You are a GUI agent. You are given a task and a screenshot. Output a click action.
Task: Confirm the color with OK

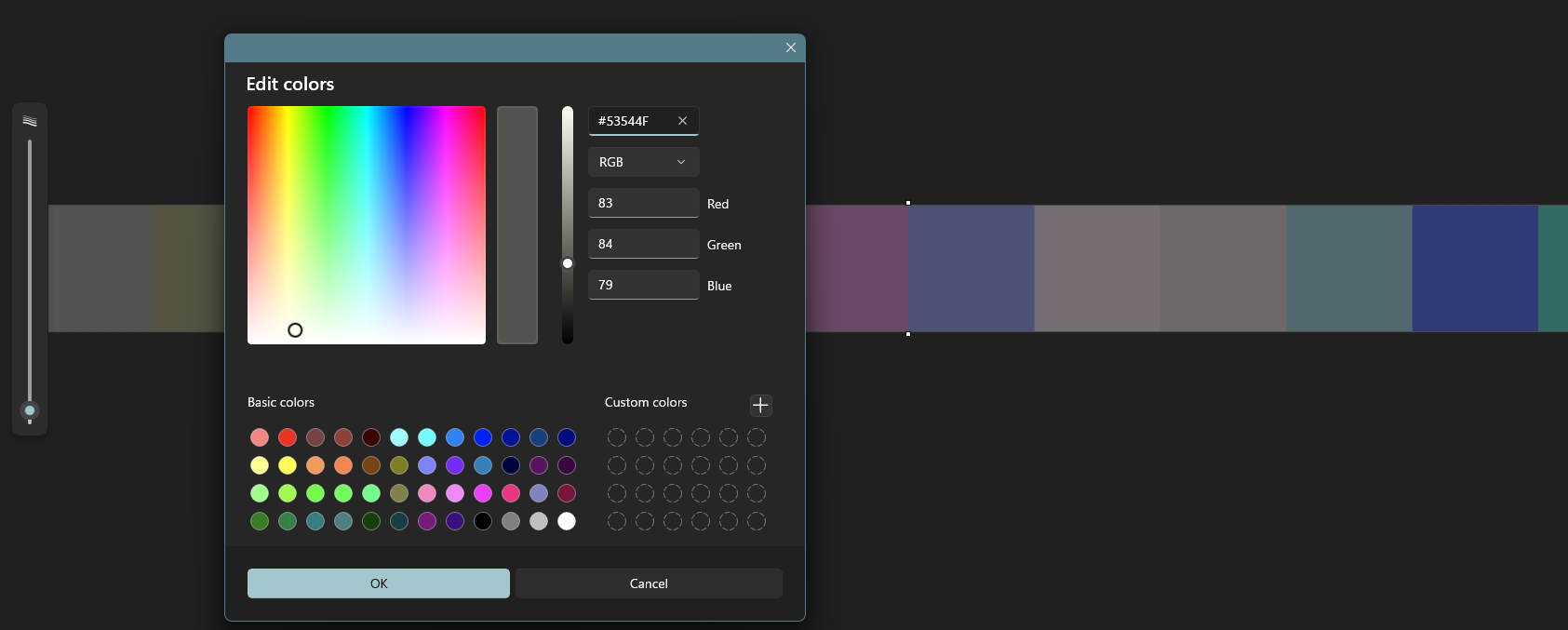379,583
